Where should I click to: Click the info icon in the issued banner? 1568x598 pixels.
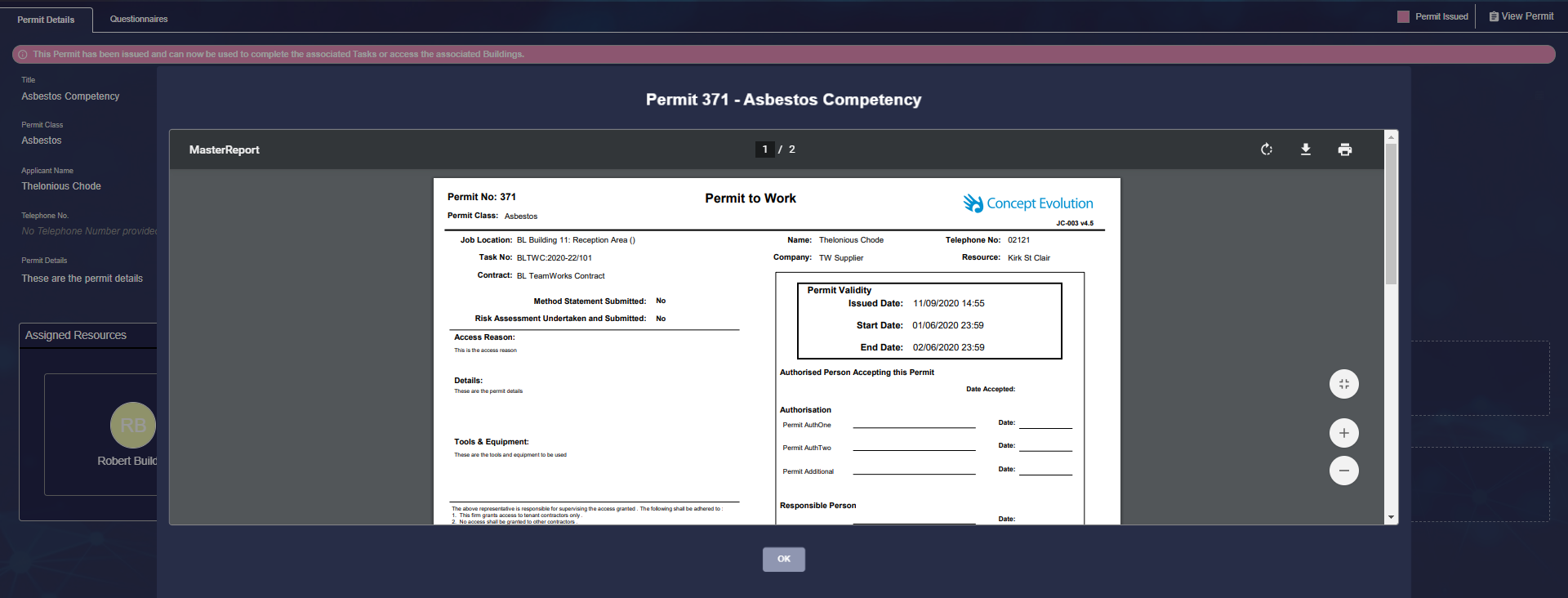point(23,55)
